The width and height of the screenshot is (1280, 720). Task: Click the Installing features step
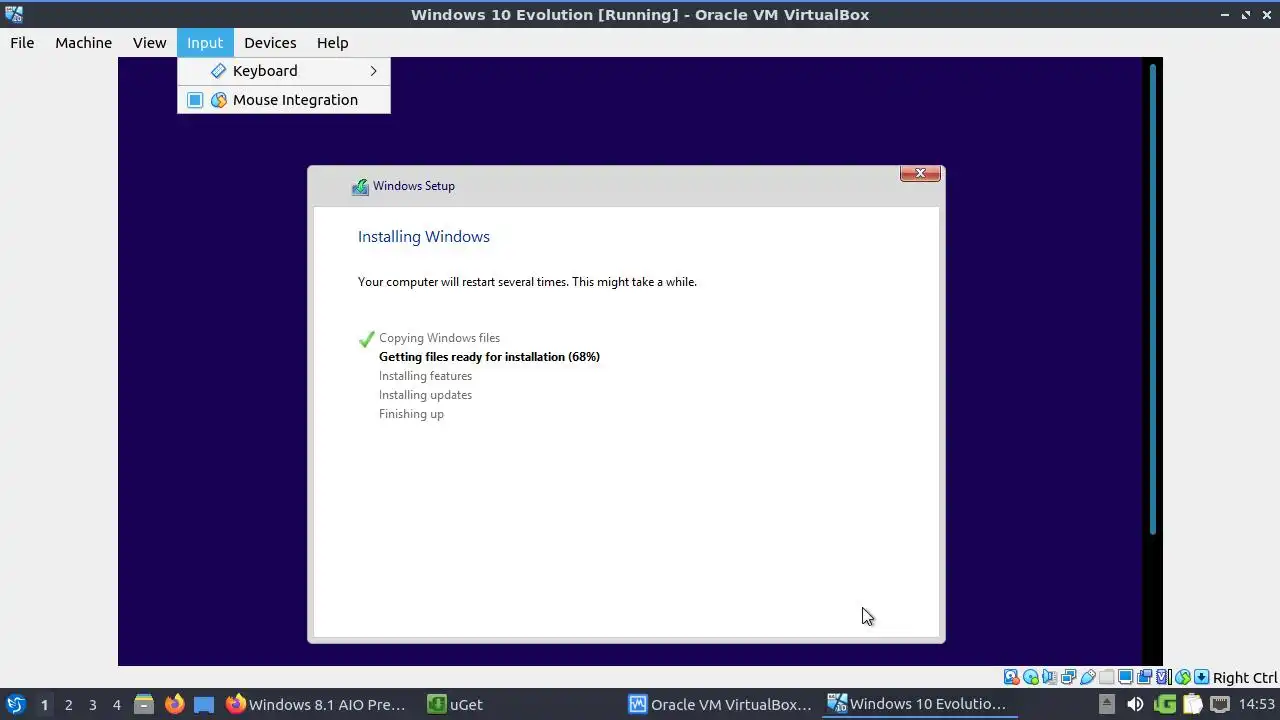425,376
